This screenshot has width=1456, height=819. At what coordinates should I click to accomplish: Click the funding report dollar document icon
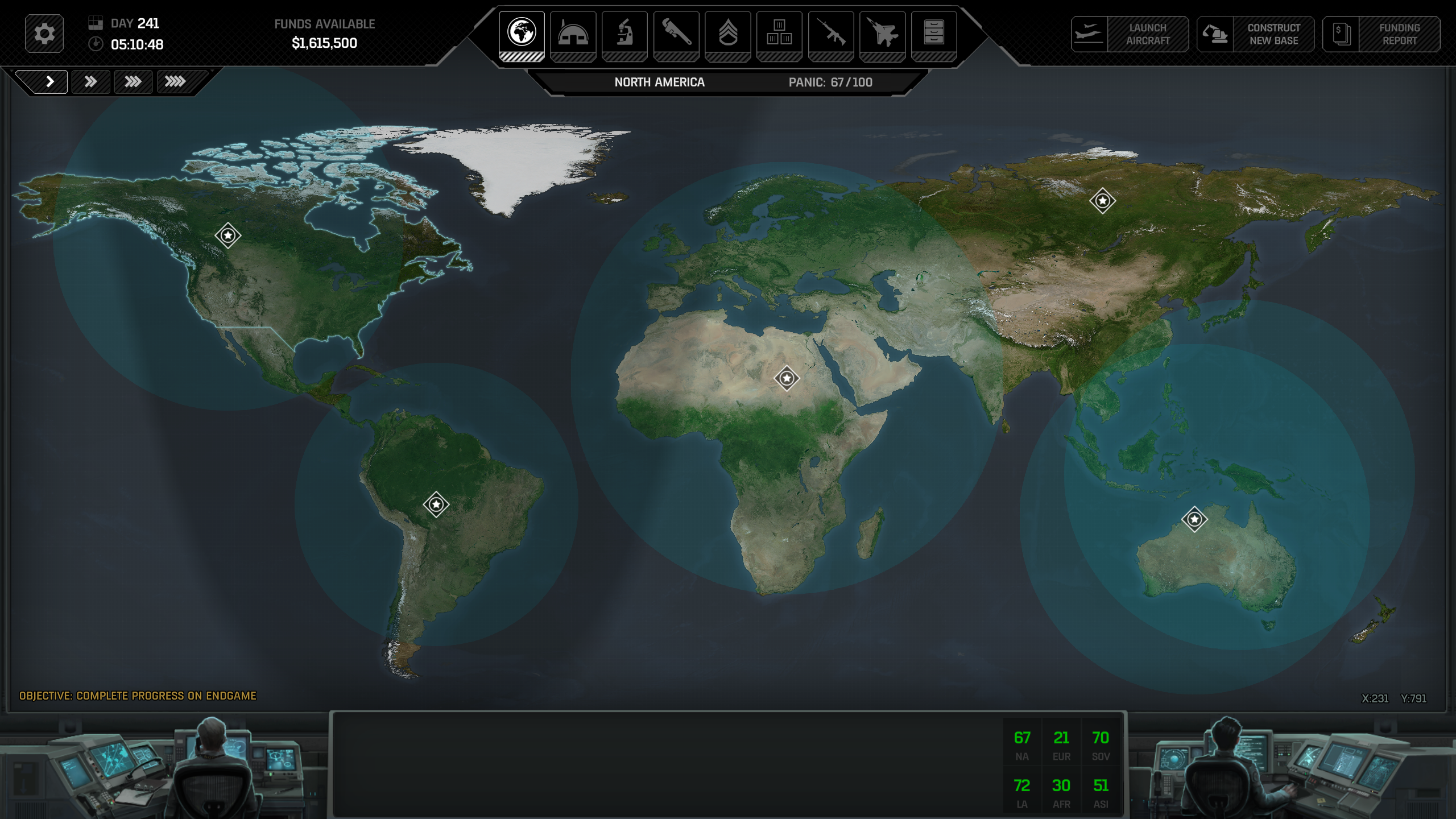click(x=1341, y=34)
